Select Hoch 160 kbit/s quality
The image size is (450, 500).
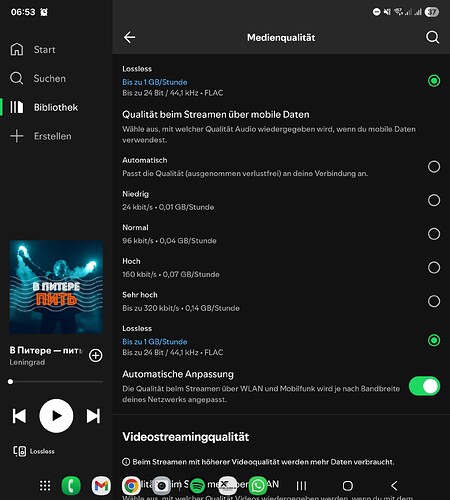pyautogui.click(x=434, y=267)
